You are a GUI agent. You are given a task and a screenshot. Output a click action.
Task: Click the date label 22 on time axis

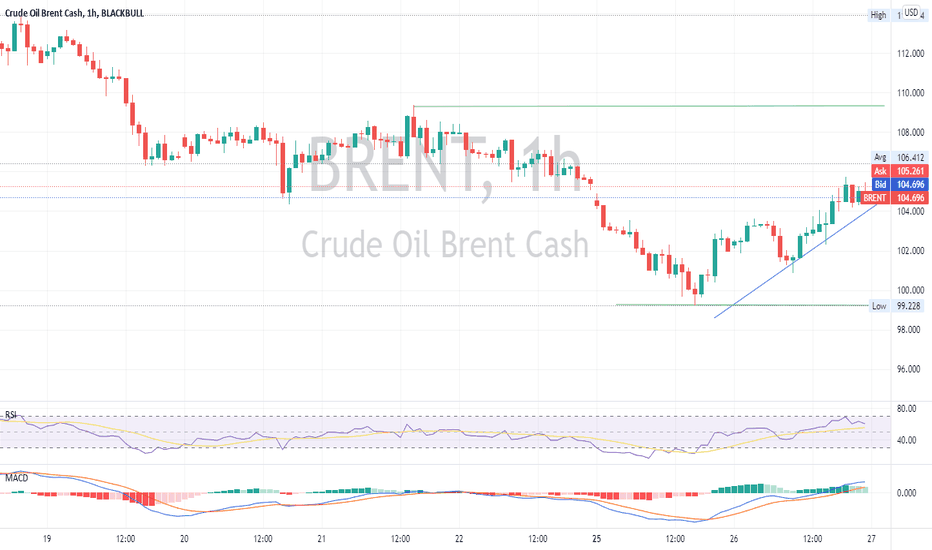(459, 539)
